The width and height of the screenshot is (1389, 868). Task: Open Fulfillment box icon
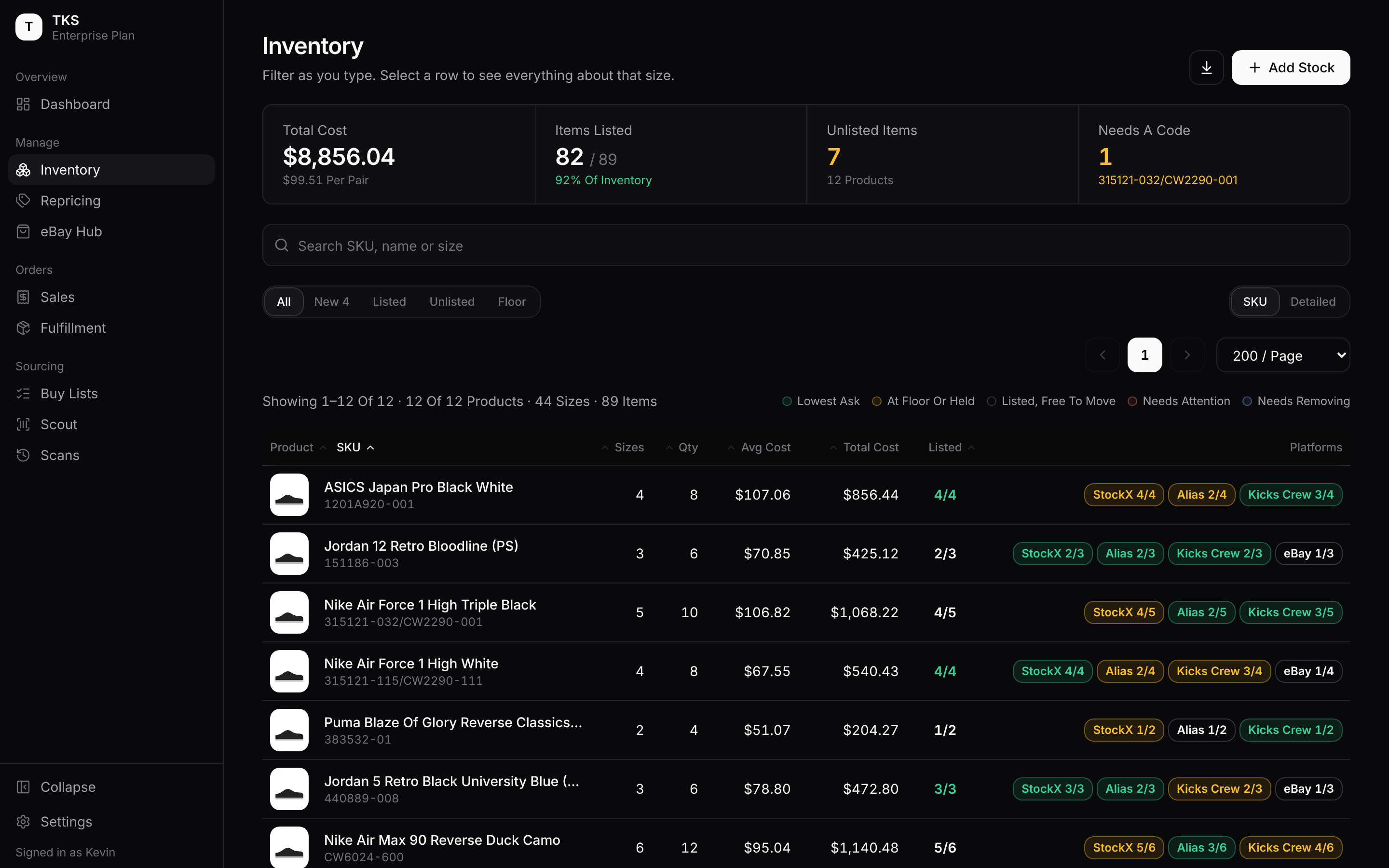pyautogui.click(x=23, y=328)
